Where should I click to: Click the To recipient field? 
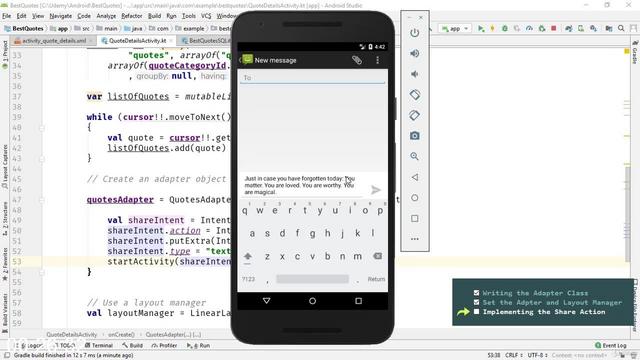tap(312, 78)
